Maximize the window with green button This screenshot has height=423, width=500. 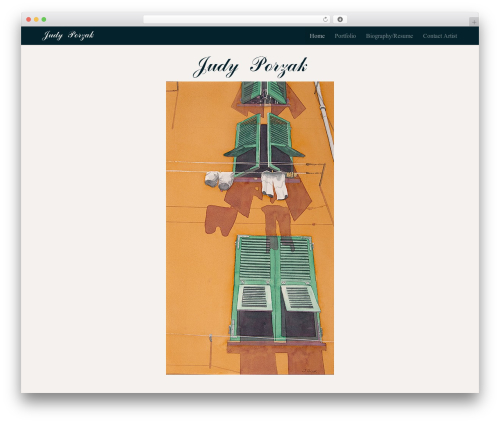coord(44,19)
